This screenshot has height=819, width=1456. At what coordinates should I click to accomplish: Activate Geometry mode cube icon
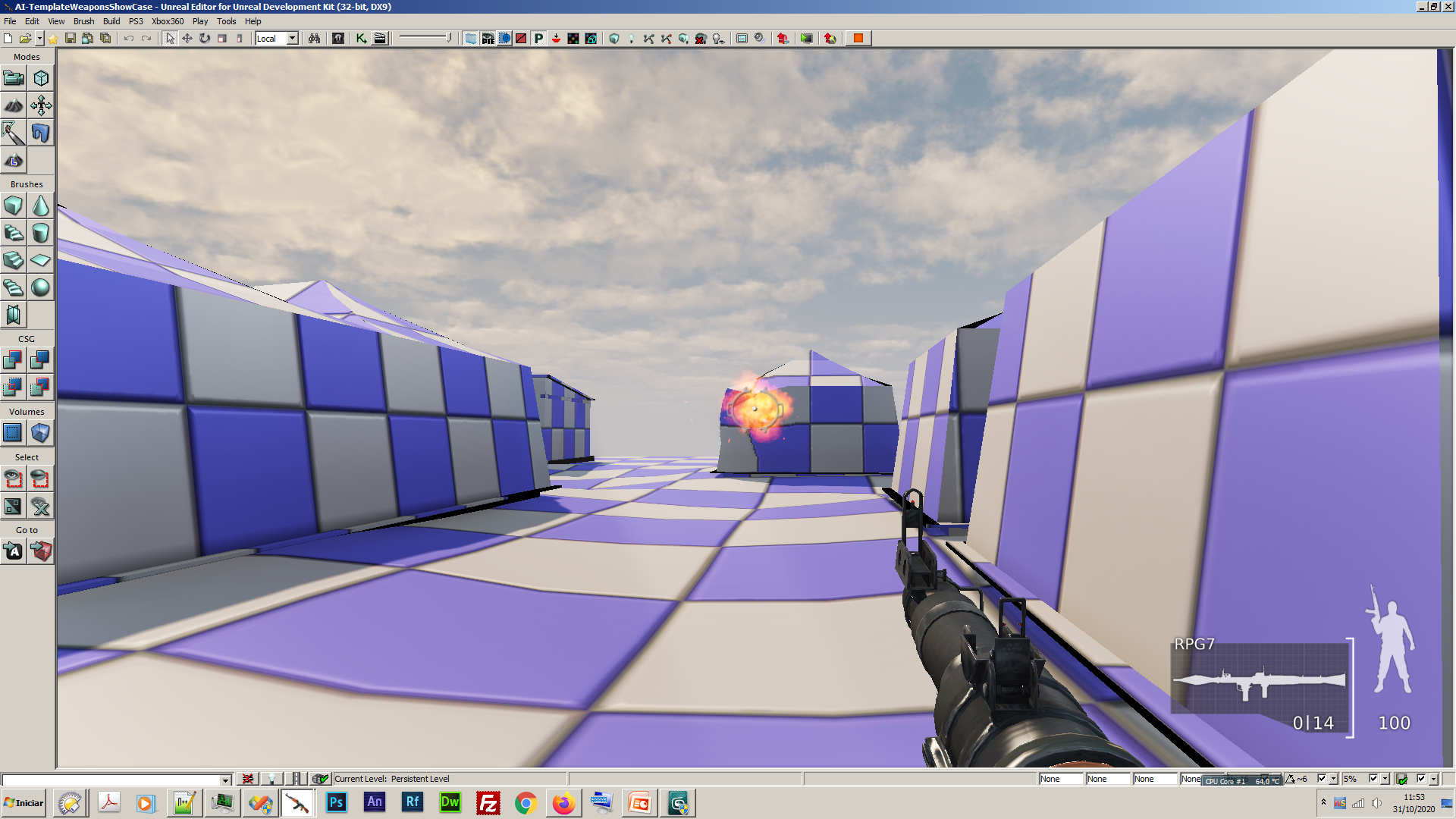[41, 78]
